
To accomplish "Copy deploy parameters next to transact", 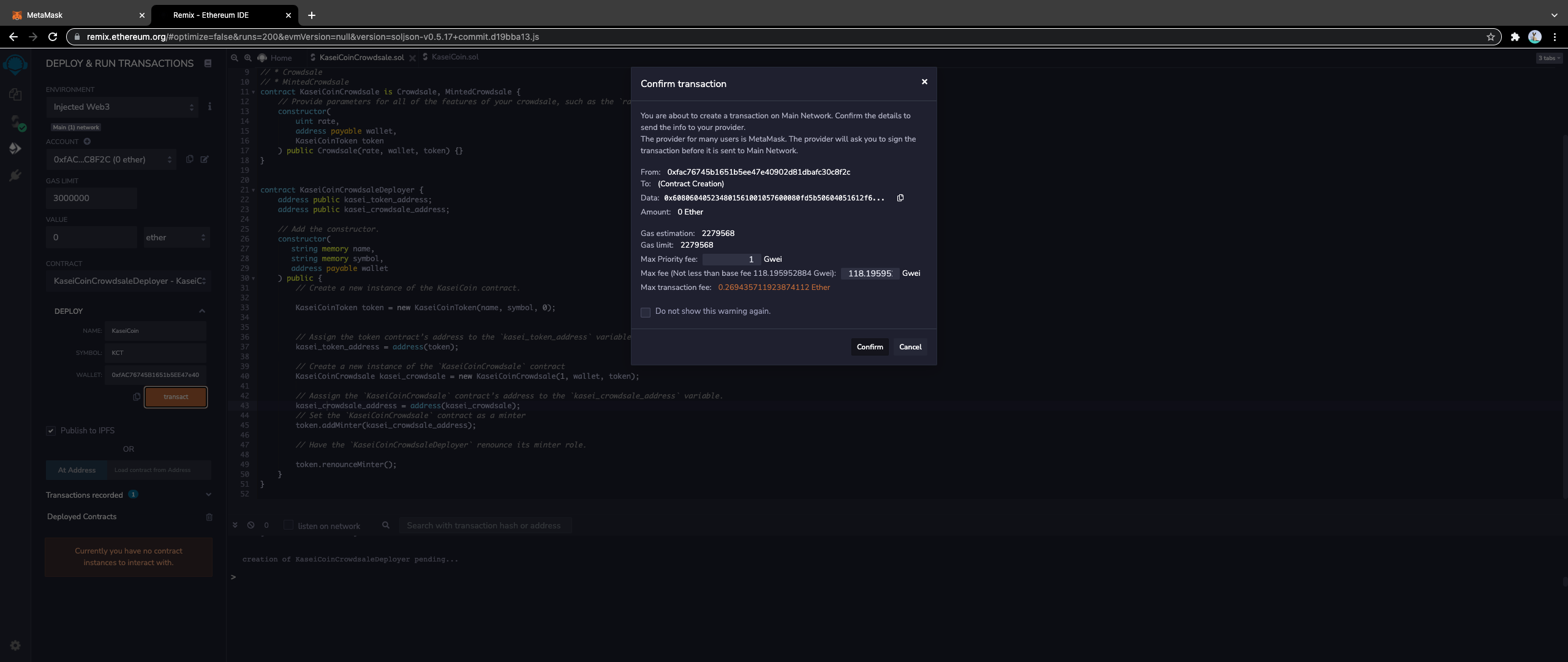I will pos(137,397).
